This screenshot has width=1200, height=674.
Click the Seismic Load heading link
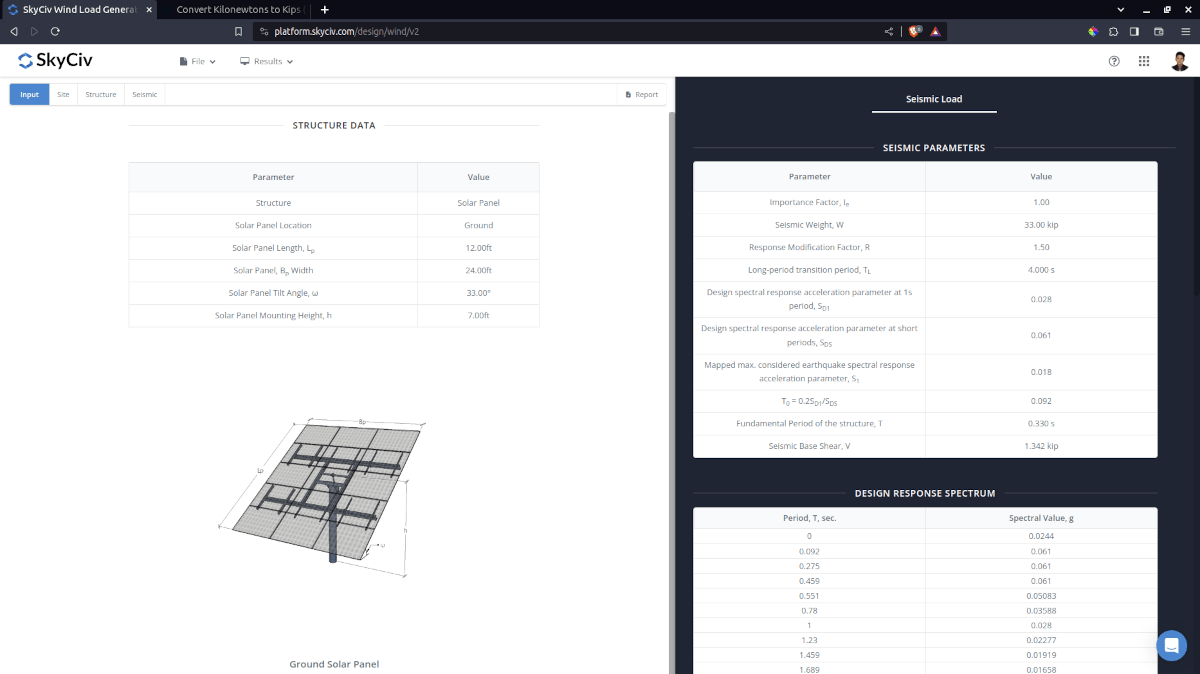933,98
